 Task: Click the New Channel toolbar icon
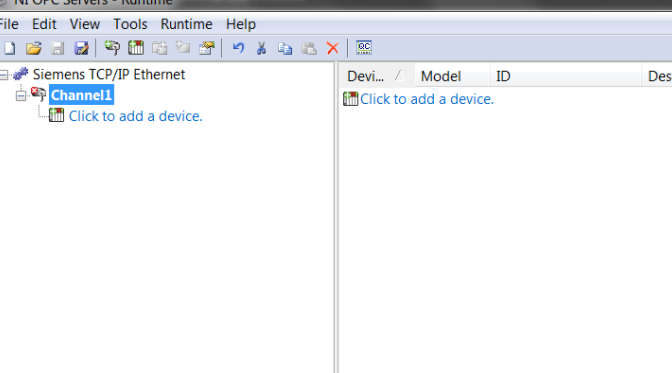tap(112, 48)
